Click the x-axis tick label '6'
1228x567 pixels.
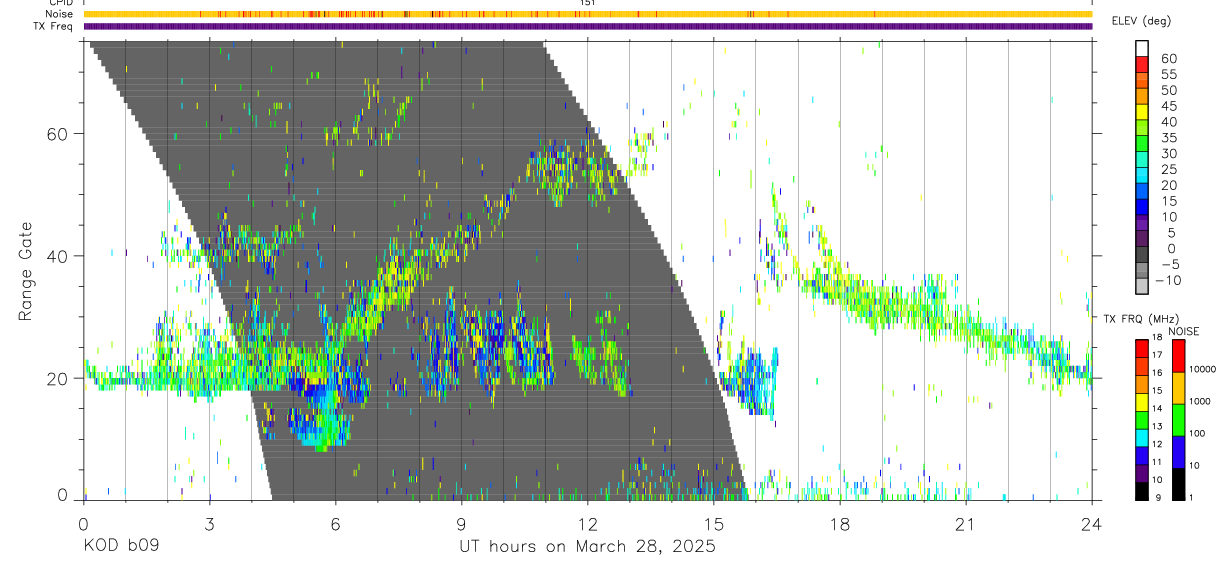(335, 523)
